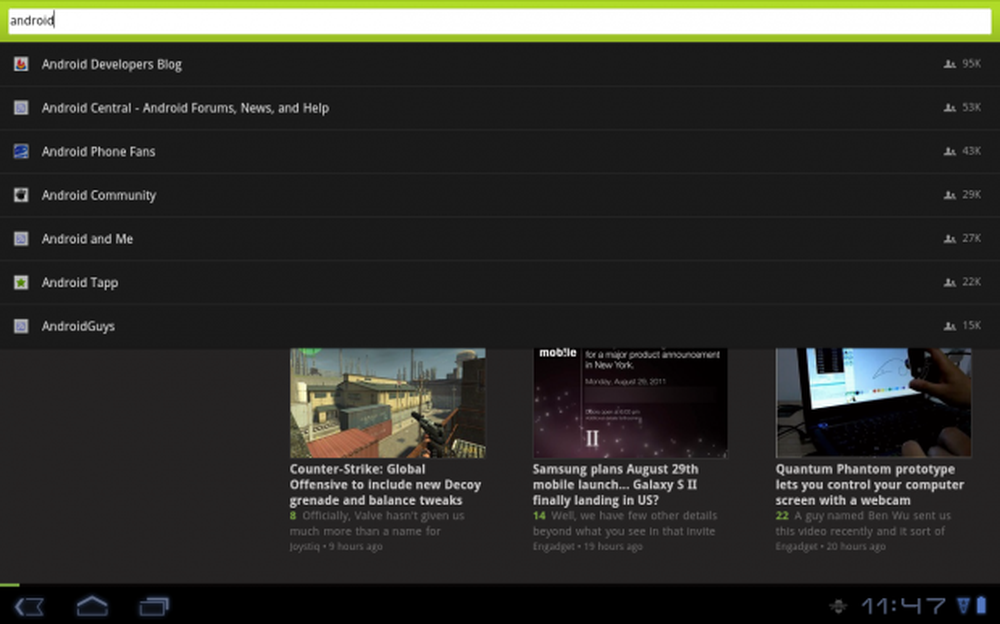1000x624 pixels.
Task: Choose Android Central - Android Forums, News, and Help
Action: 500,108
